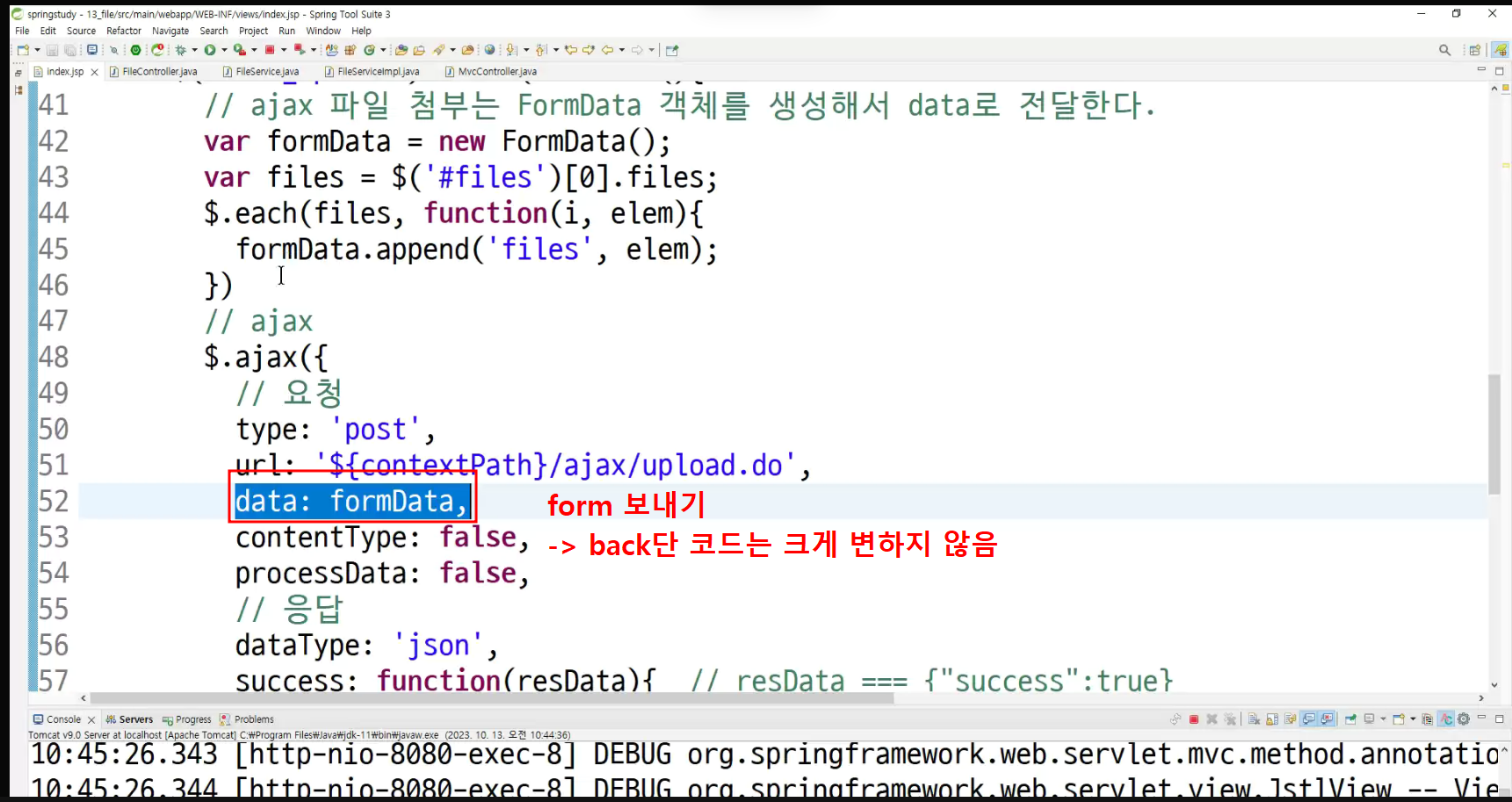This screenshot has height=802, width=1512.
Task: Click line number 48 in the gutter
Action: tap(54, 357)
